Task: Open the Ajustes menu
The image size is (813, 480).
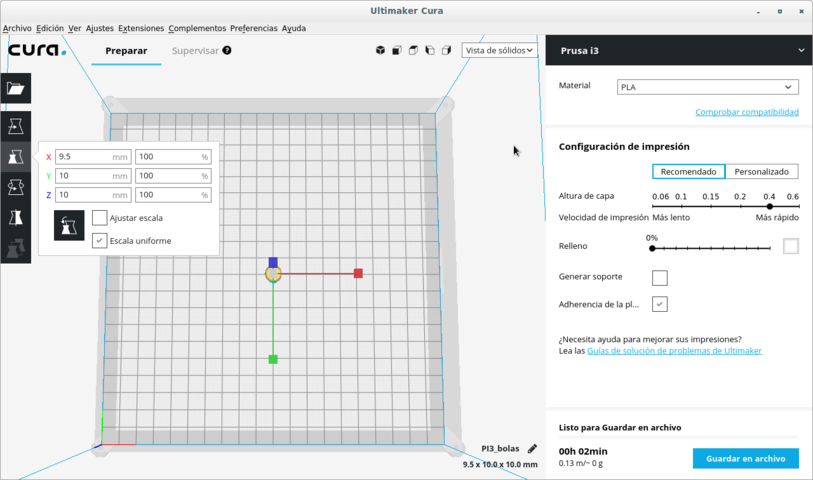Action: click(100, 28)
